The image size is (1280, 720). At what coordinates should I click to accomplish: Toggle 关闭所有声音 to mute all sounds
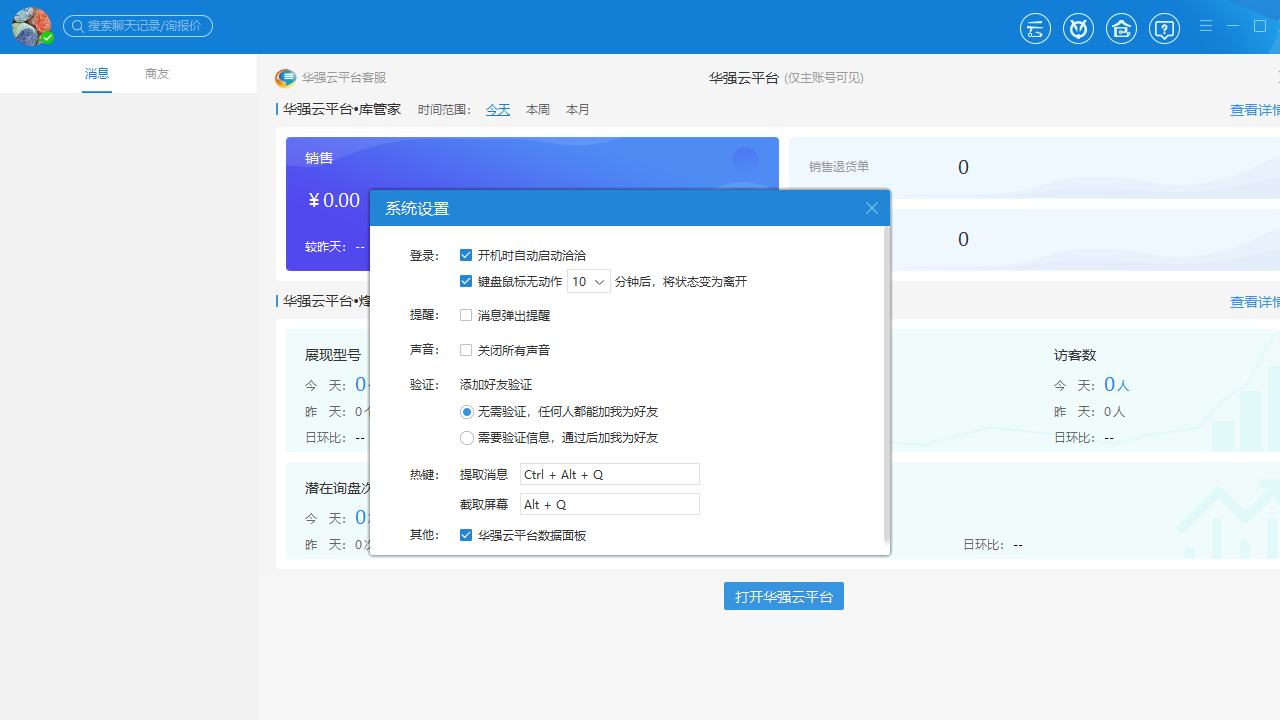[466, 349]
